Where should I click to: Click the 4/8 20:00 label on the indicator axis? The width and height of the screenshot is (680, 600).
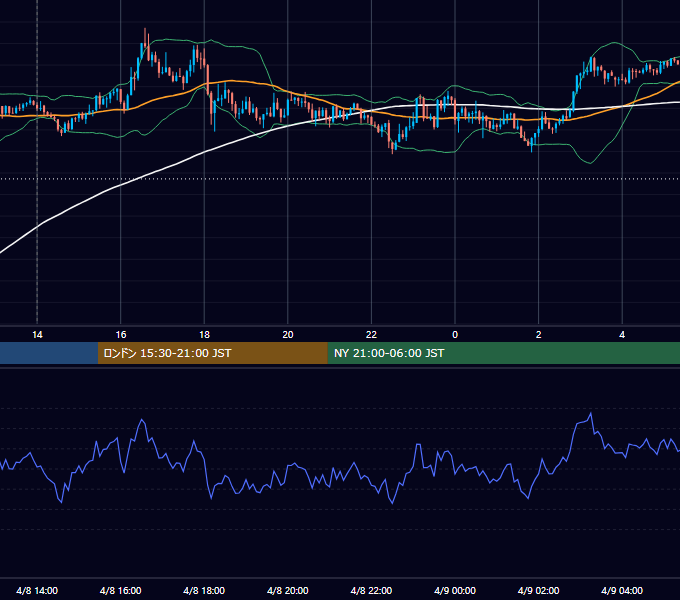click(x=288, y=590)
